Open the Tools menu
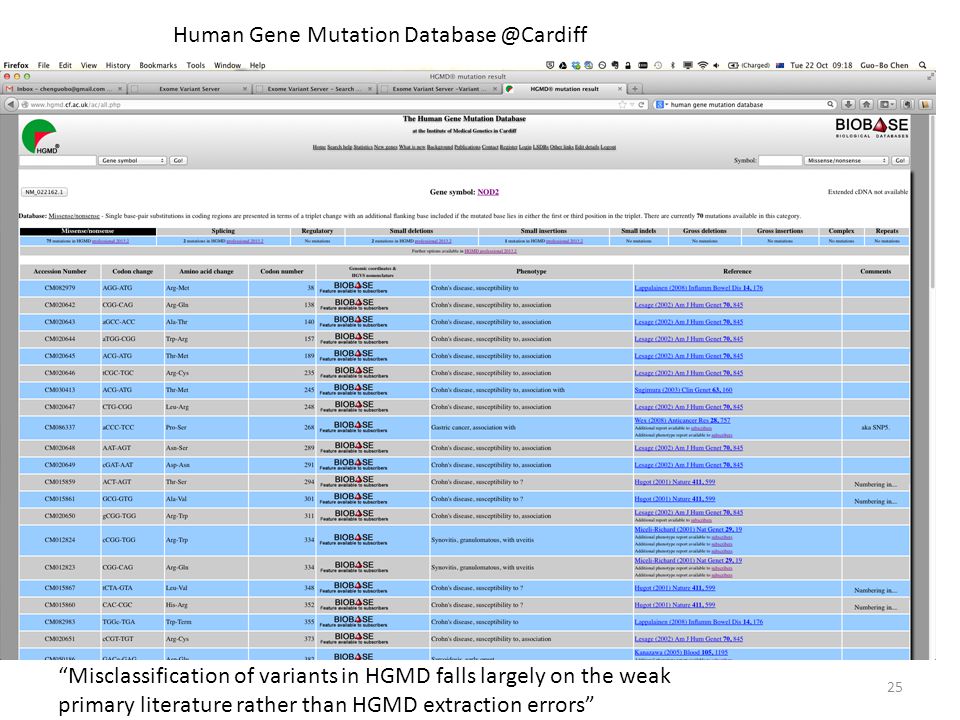 click(x=196, y=65)
